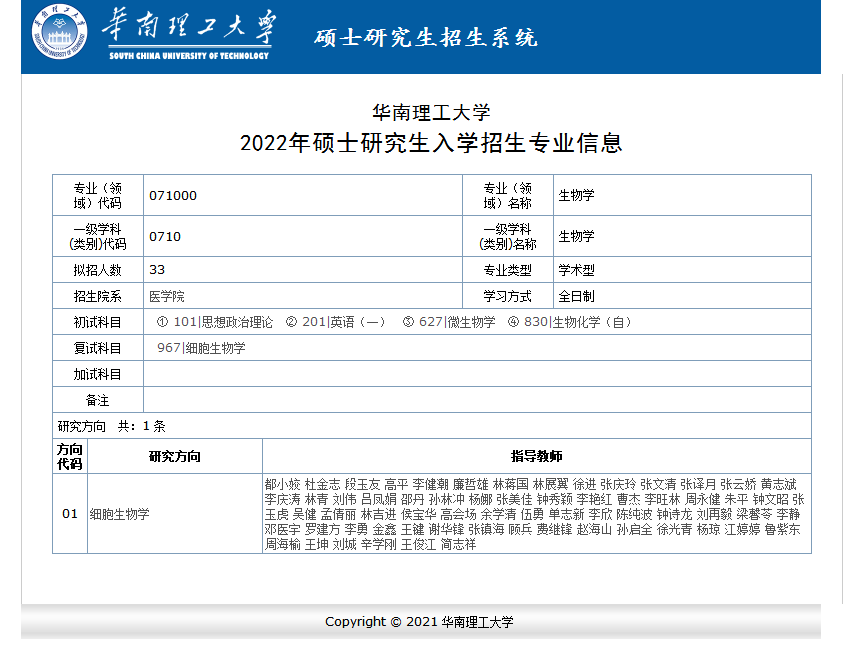Click the 学术型 major type value
849x650 pixels.
576,270
